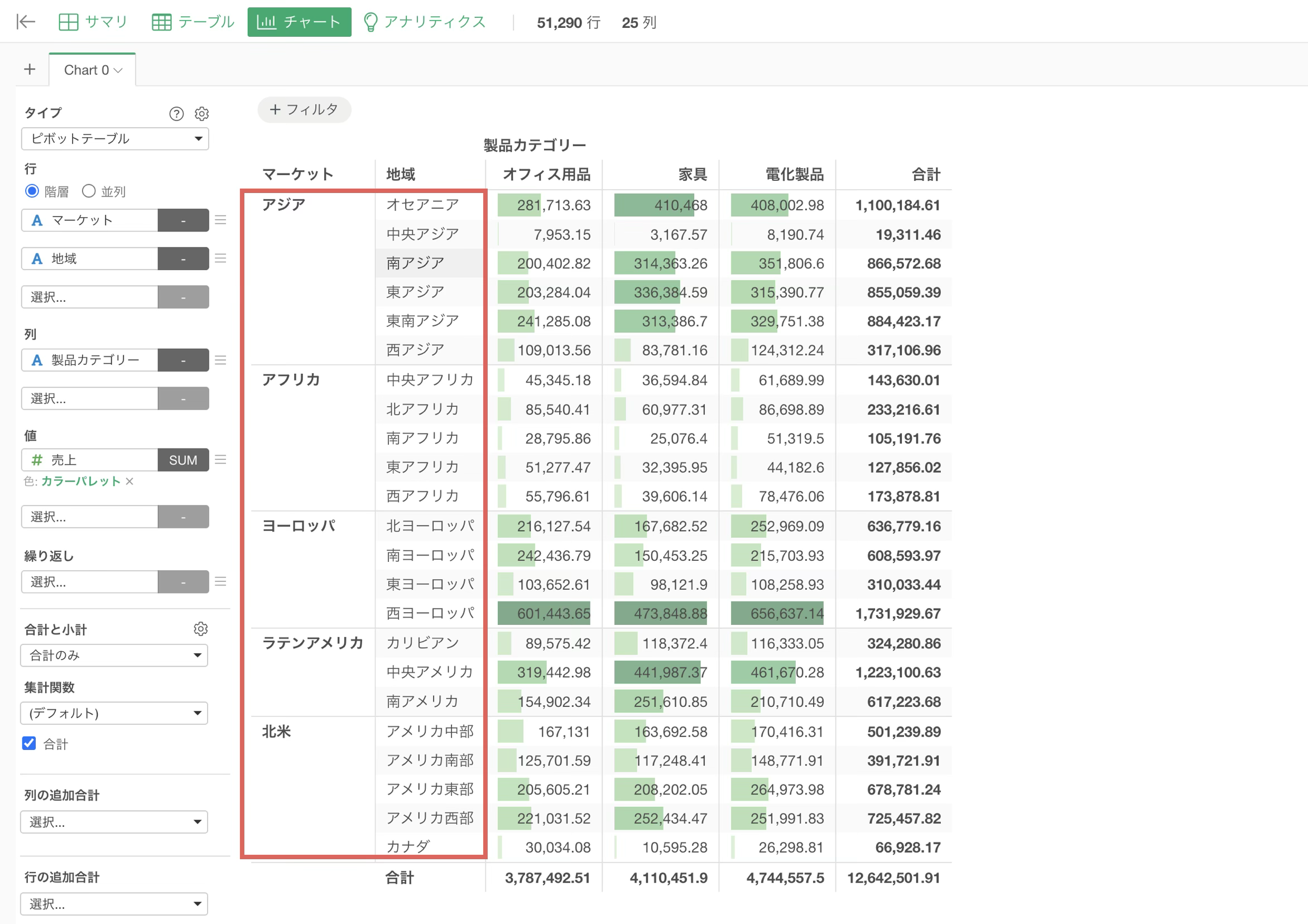Open the 集計関数 (デフォルト) dropdown
1308x924 pixels.
coord(114,713)
